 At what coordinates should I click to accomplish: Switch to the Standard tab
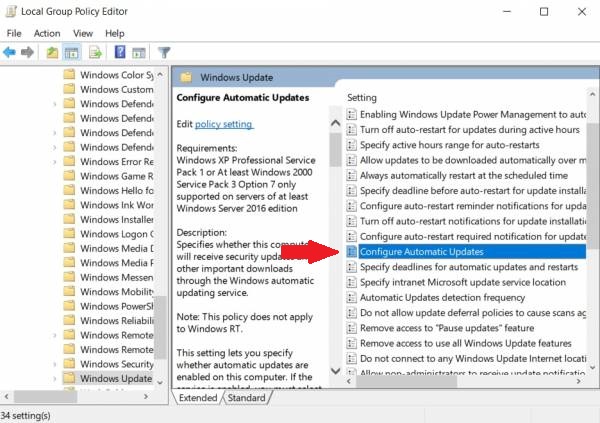(246, 398)
